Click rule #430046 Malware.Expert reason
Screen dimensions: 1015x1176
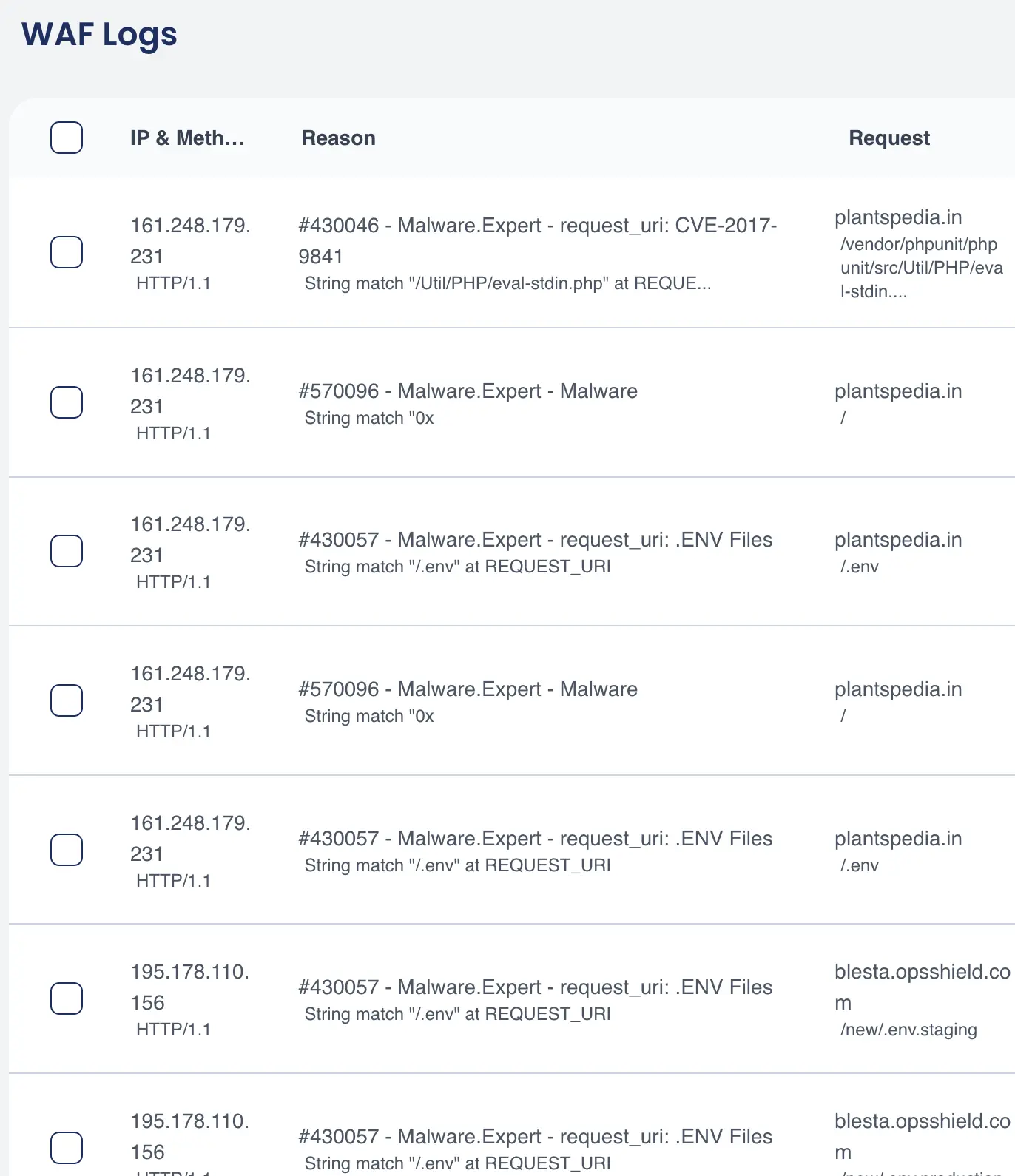[537, 240]
